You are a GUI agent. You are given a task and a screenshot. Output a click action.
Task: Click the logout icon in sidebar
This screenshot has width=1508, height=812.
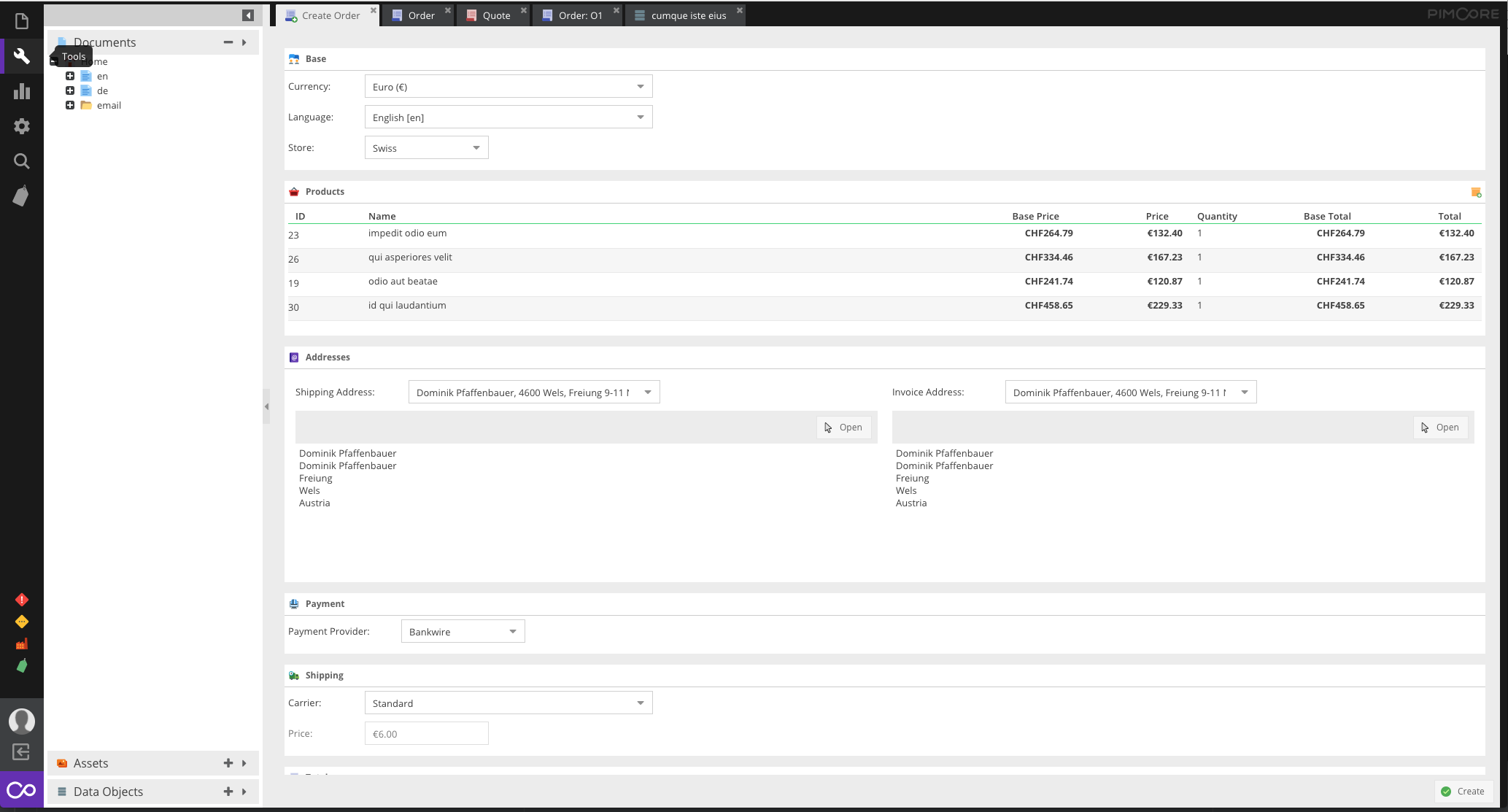pyautogui.click(x=21, y=751)
